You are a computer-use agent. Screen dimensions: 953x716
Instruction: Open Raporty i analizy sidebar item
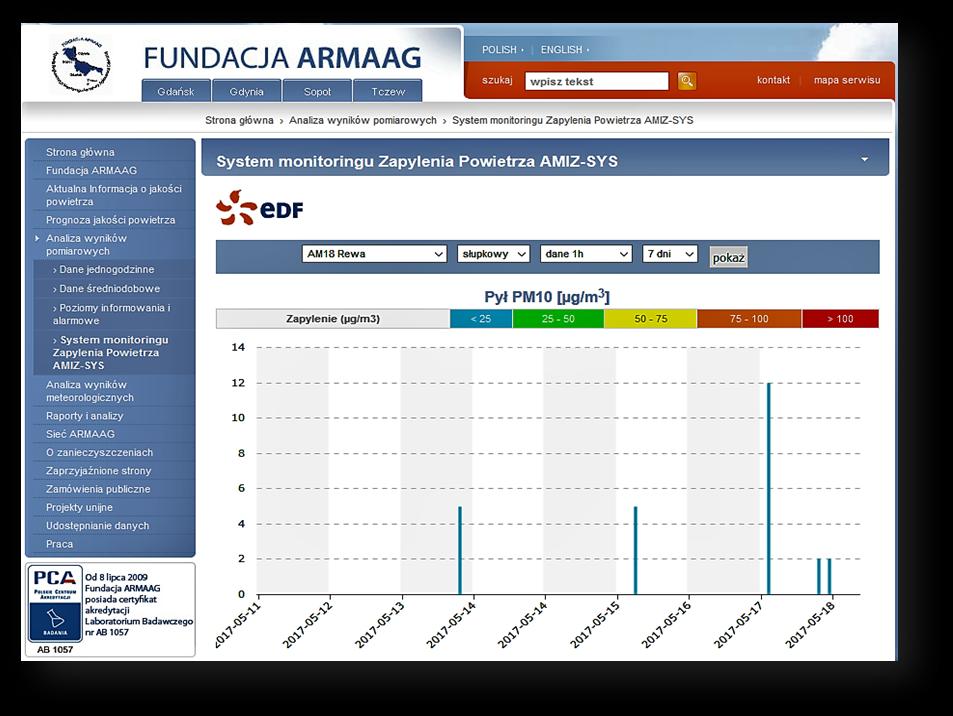[84, 416]
